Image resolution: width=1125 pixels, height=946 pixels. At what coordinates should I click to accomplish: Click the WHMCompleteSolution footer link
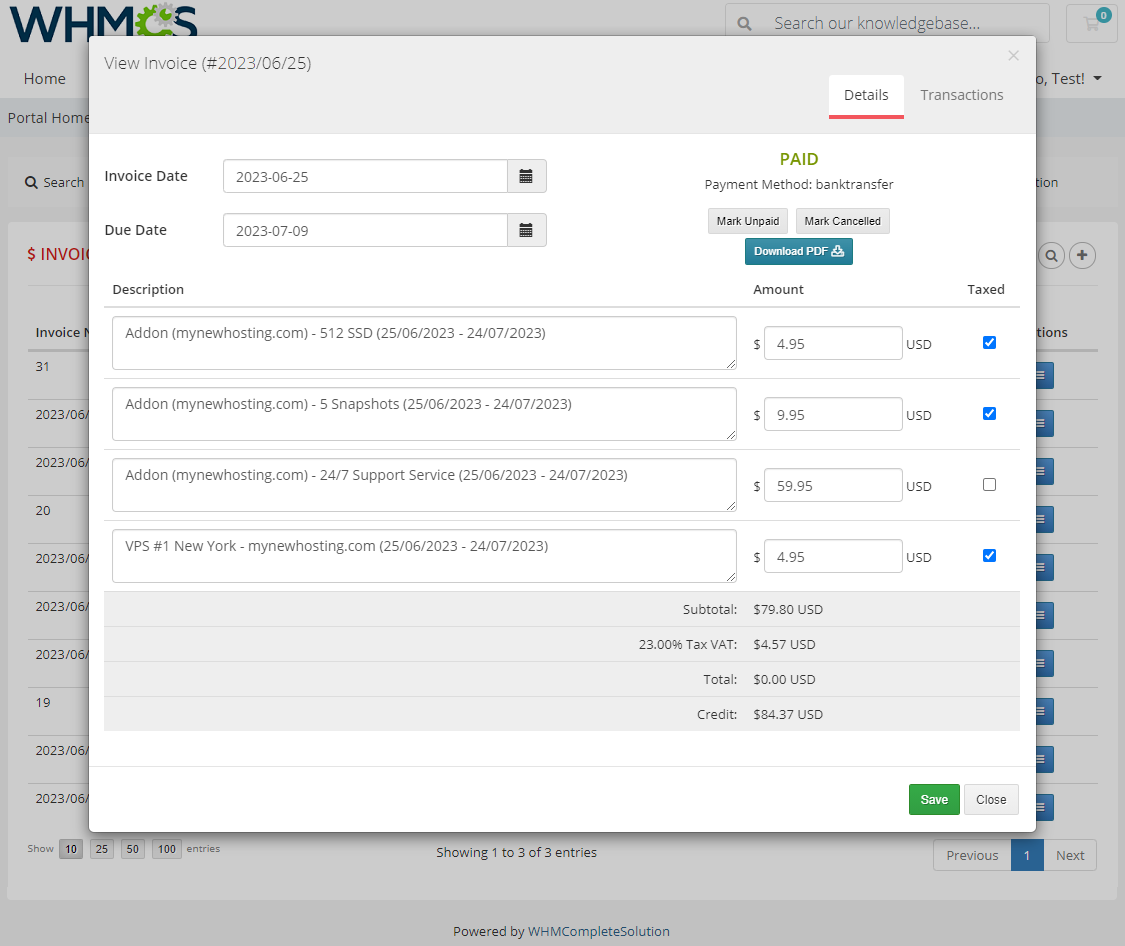599,931
